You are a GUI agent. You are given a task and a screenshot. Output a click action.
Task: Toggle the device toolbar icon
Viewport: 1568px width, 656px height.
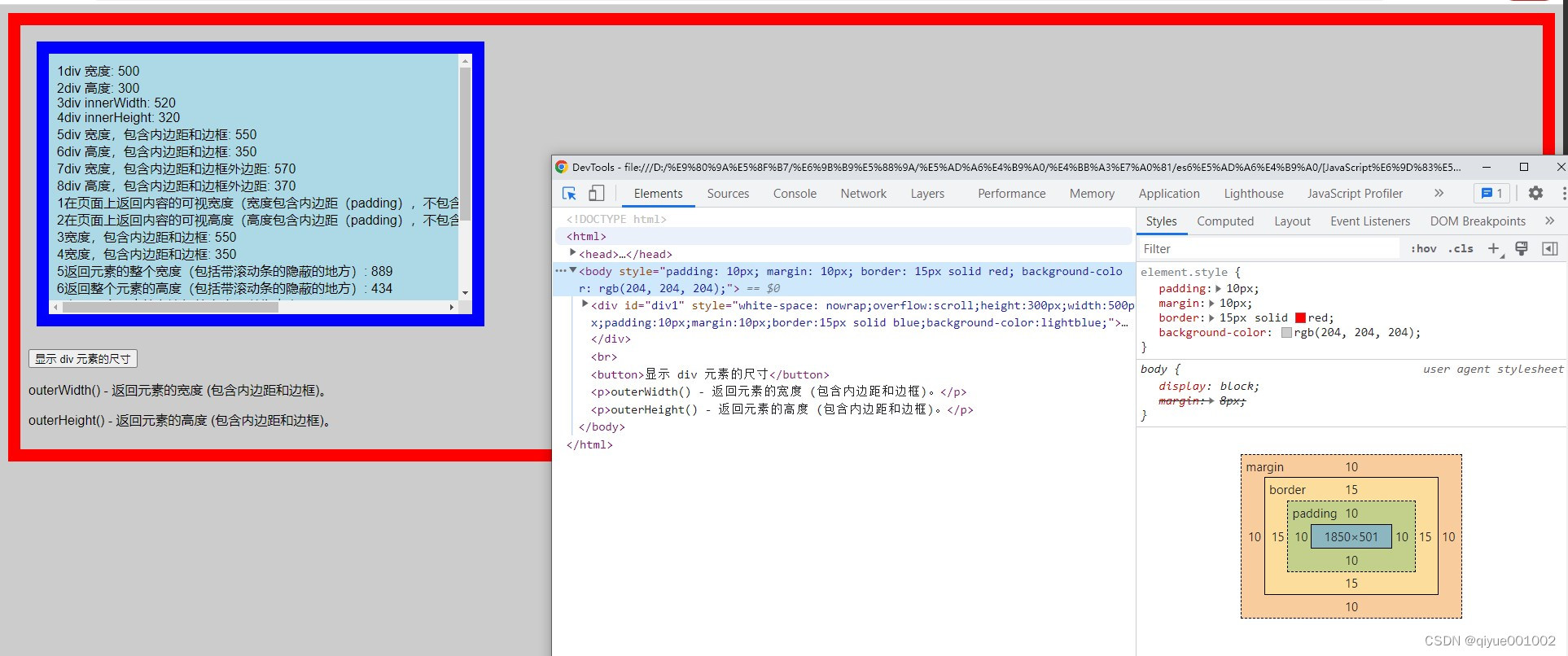point(597,194)
